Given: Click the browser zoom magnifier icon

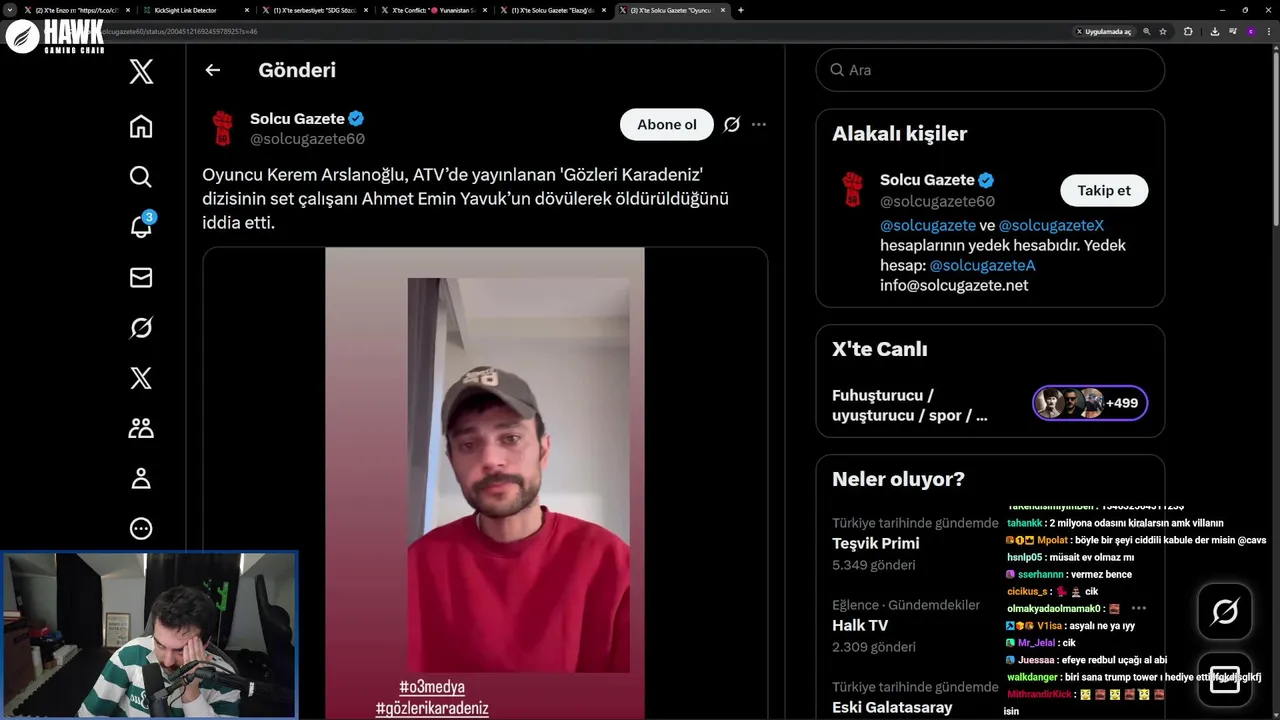Looking at the screenshot, I should click(1146, 31).
